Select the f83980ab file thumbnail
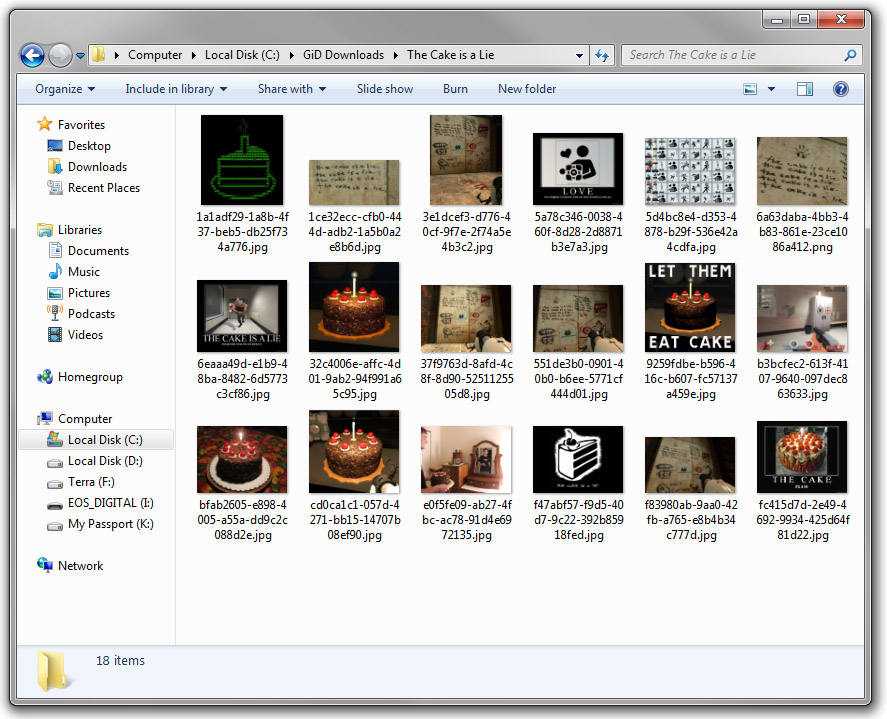The height and width of the screenshot is (719, 887). click(690, 465)
